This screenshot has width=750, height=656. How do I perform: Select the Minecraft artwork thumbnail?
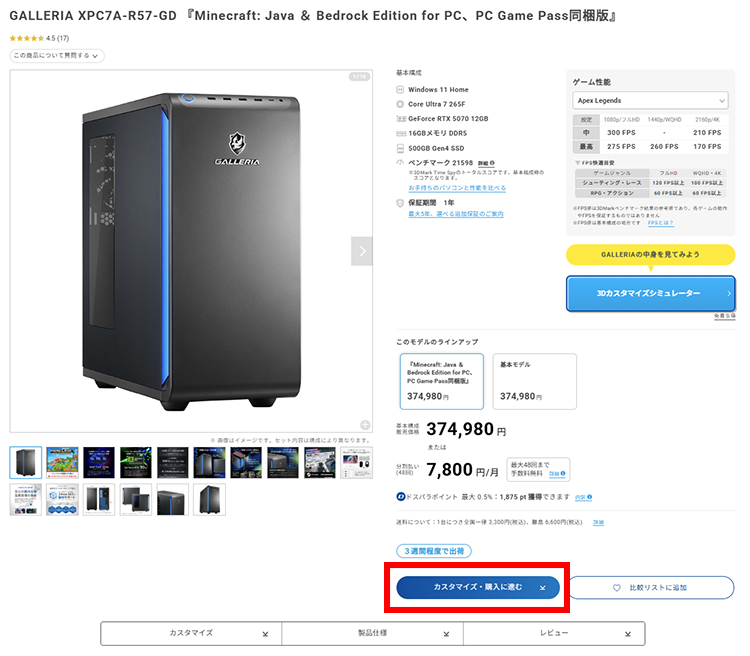62,462
